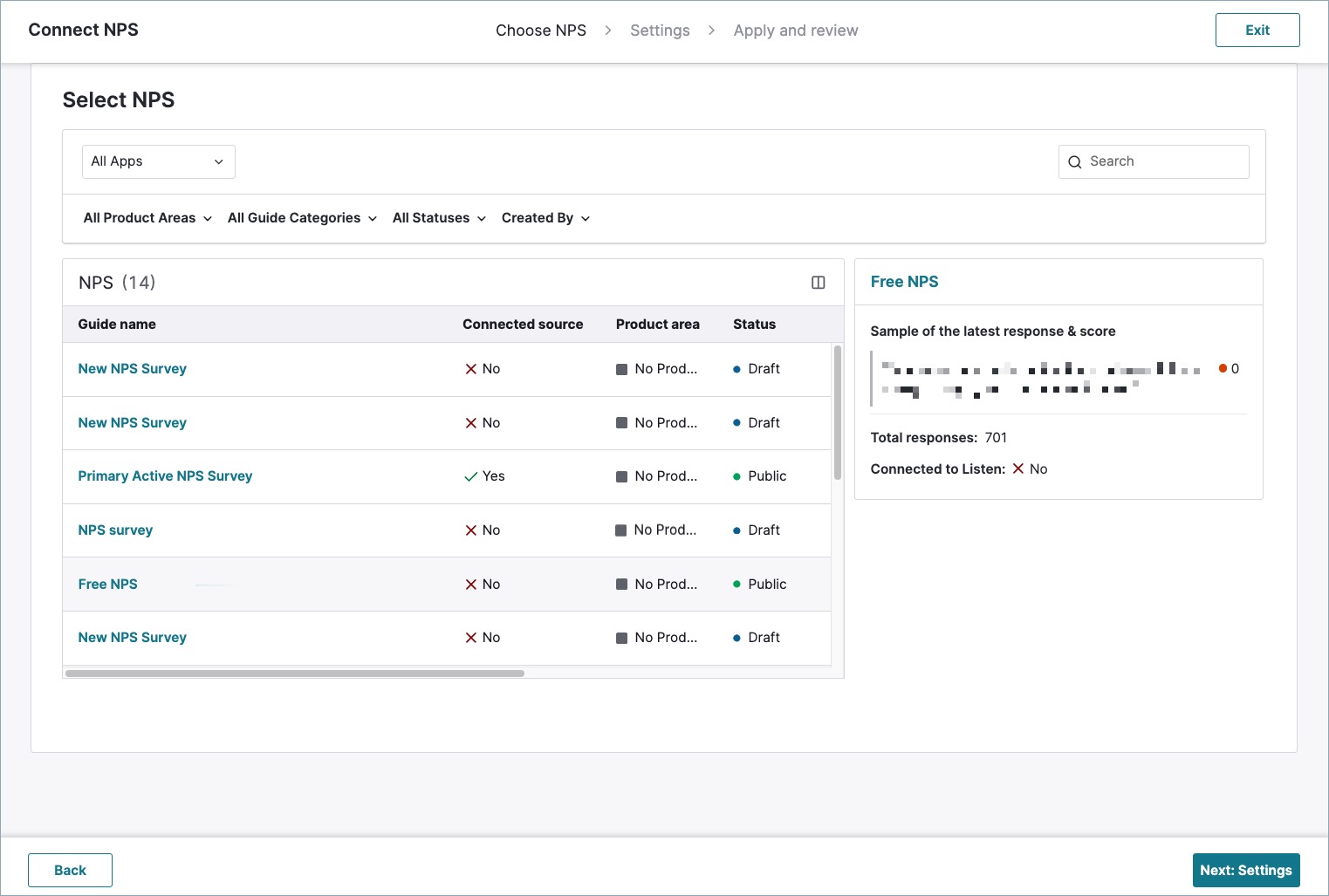
Task: Click the Product area column header
Action: pyautogui.click(x=658, y=325)
